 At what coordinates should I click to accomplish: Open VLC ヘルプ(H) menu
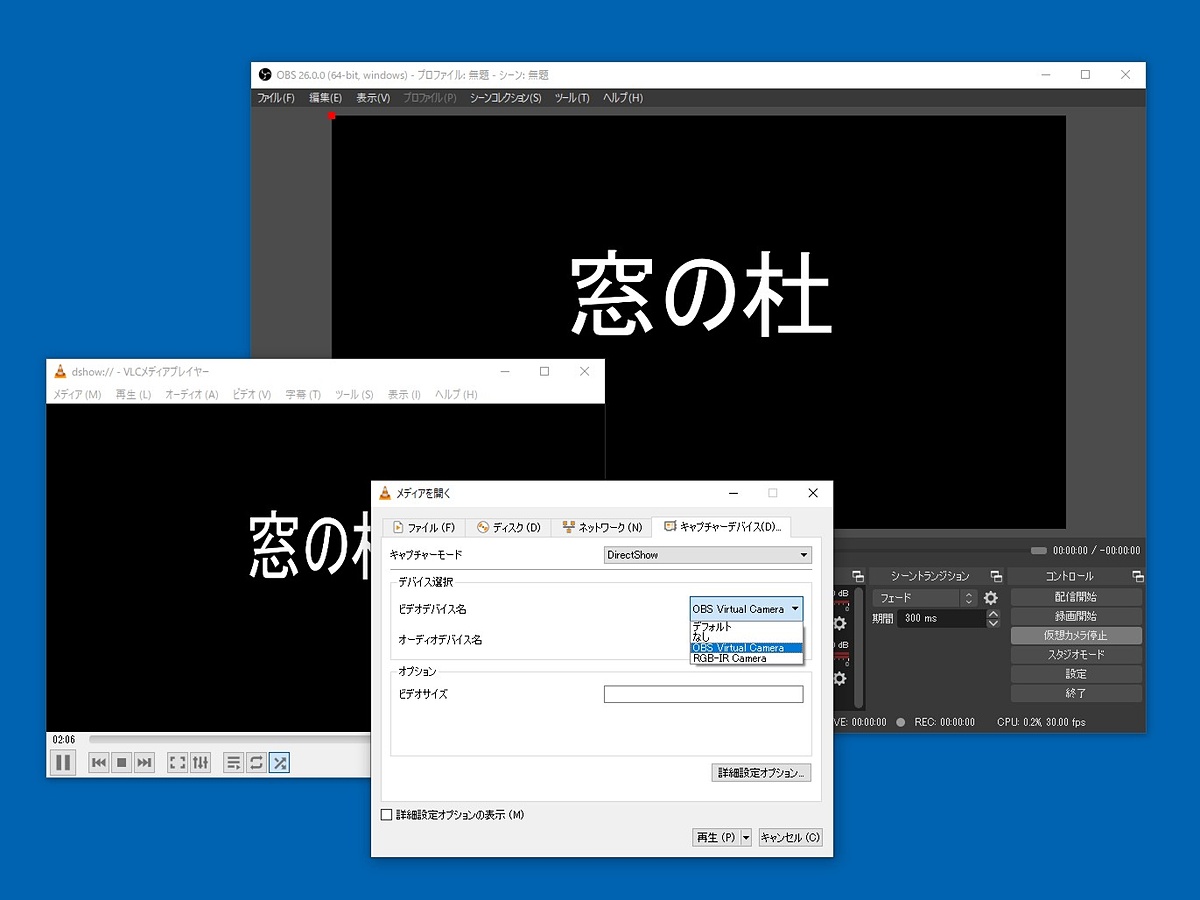click(x=456, y=395)
